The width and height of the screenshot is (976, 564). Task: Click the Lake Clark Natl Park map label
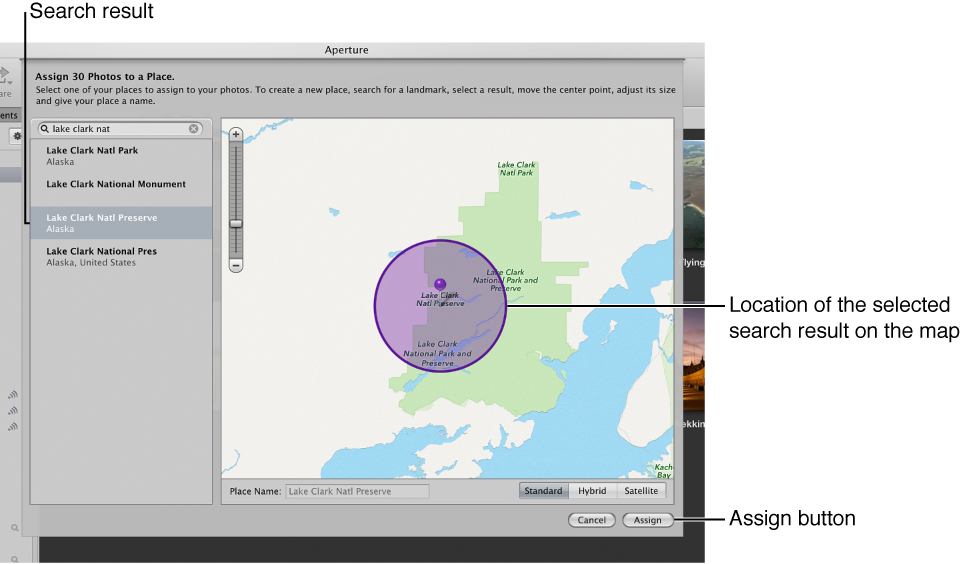tap(516, 169)
